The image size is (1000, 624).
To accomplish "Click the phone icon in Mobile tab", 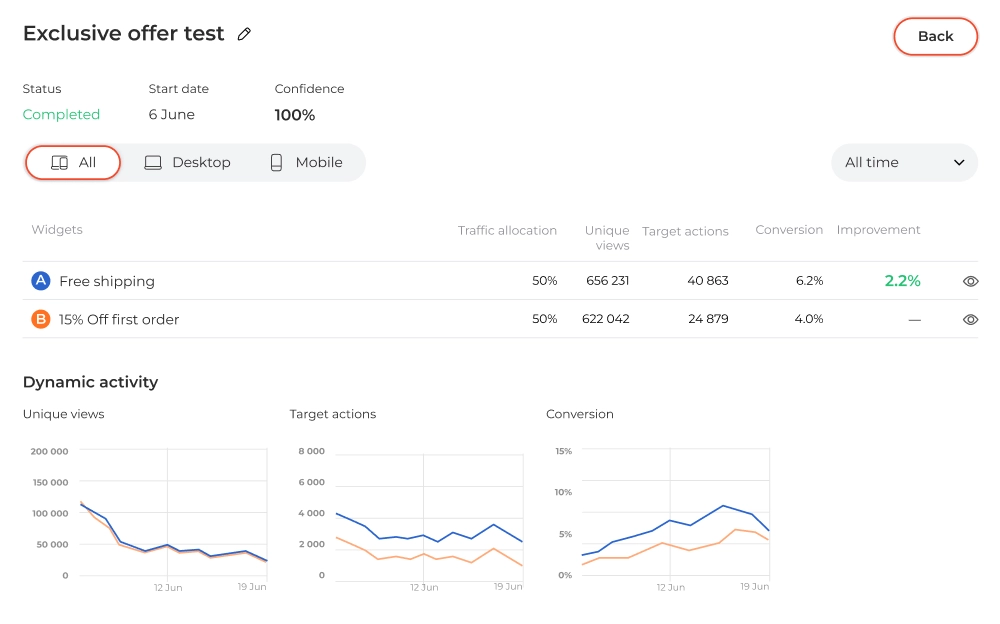I will pos(276,163).
